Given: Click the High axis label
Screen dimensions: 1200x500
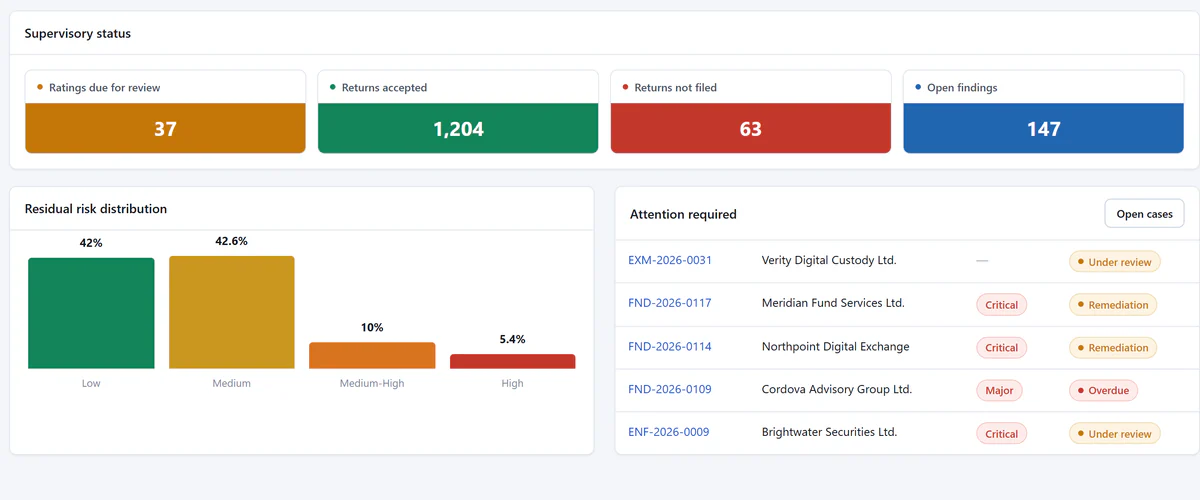Looking at the screenshot, I should pyautogui.click(x=512, y=383).
